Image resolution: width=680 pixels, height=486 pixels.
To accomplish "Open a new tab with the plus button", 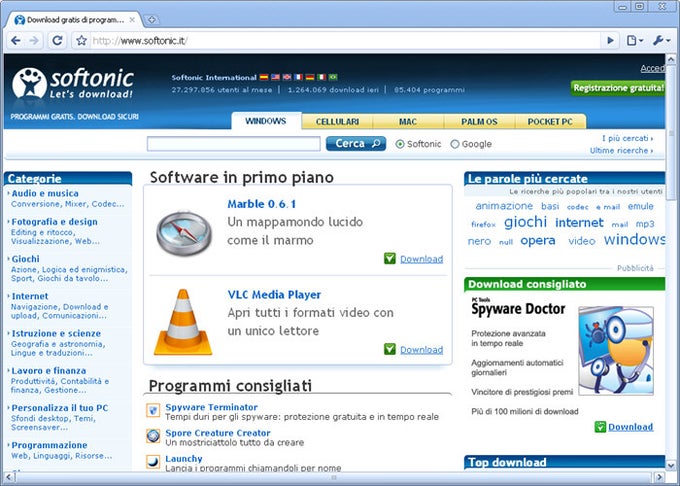I will click(x=151, y=20).
